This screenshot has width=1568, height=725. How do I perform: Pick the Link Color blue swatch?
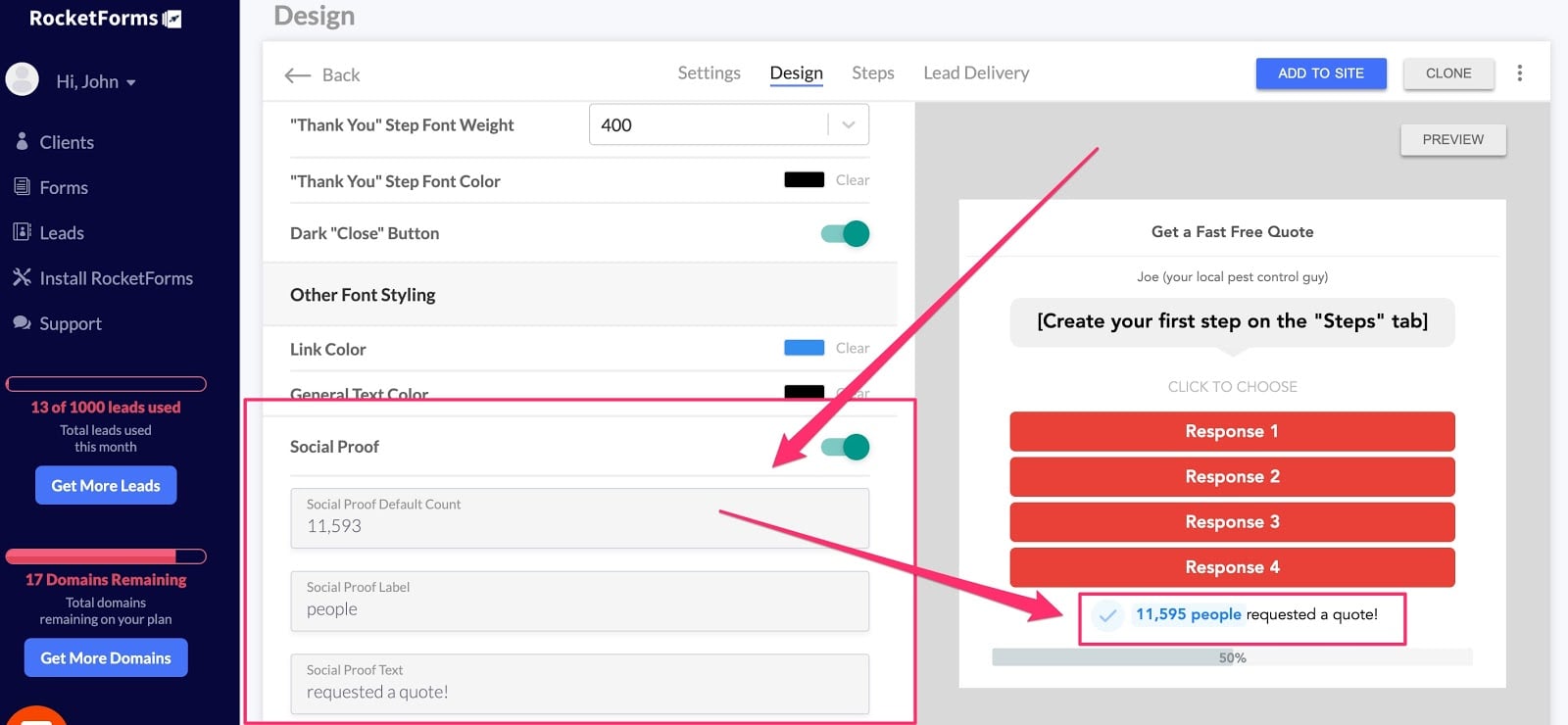click(805, 348)
